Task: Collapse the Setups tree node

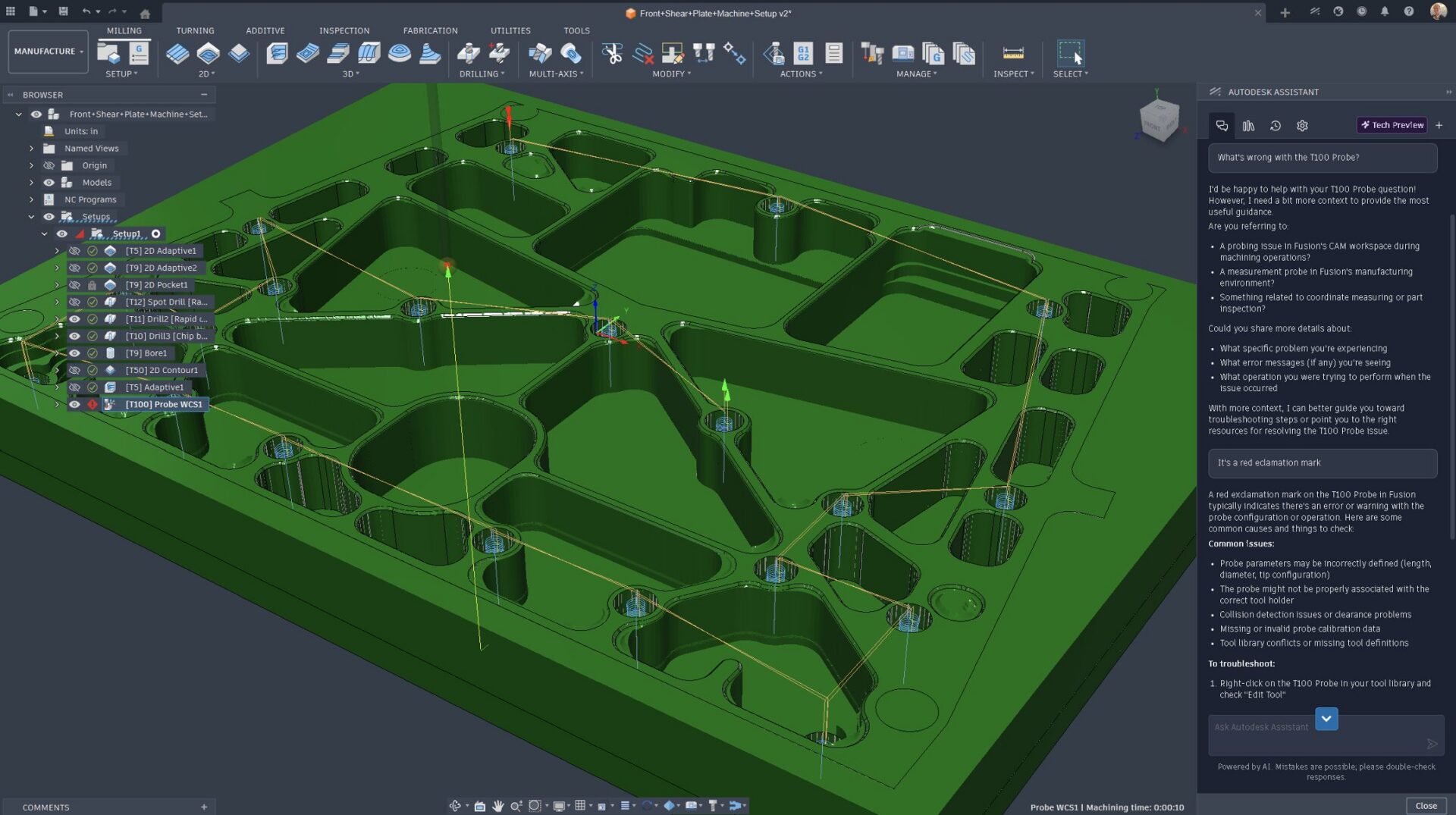Action: [32, 217]
